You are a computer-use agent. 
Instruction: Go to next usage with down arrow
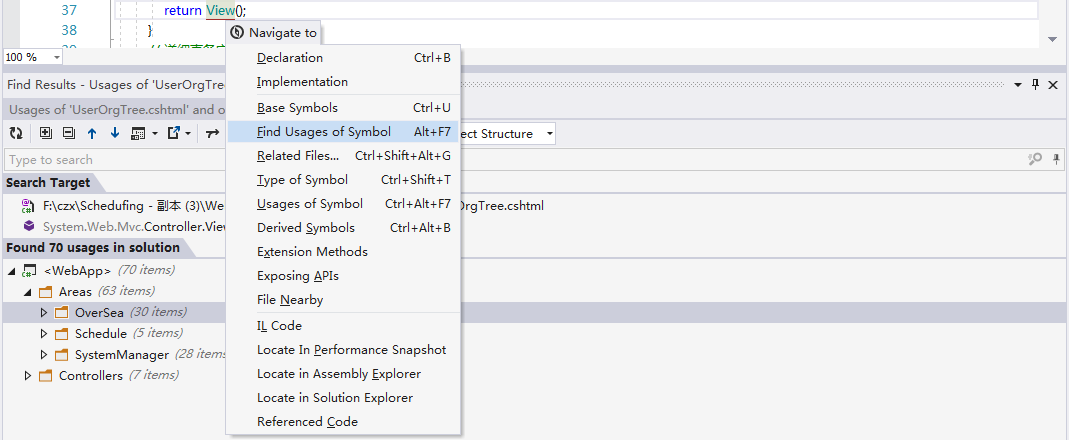point(114,133)
